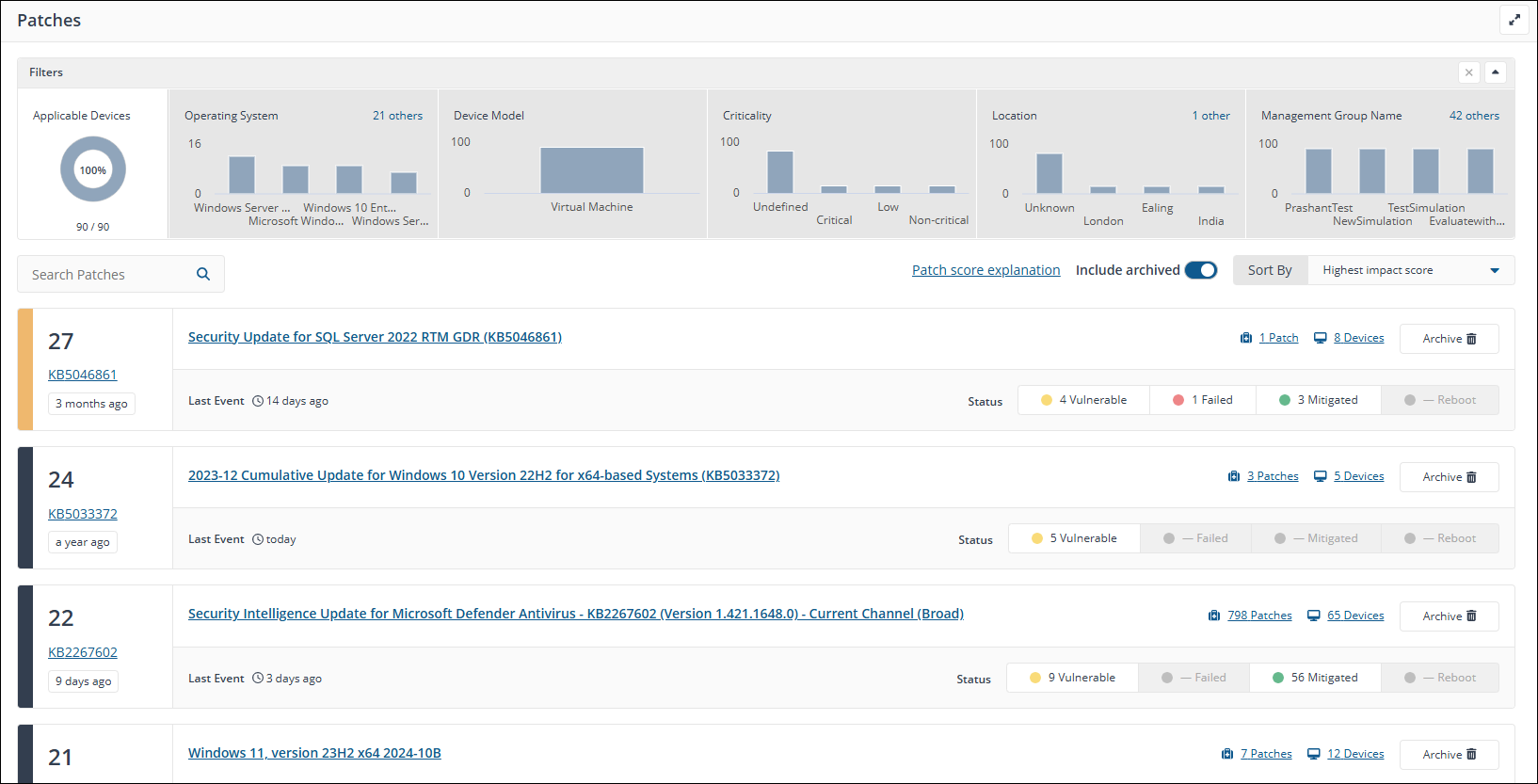Click the Virtual Machine bar in Device Model

coord(591,170)
